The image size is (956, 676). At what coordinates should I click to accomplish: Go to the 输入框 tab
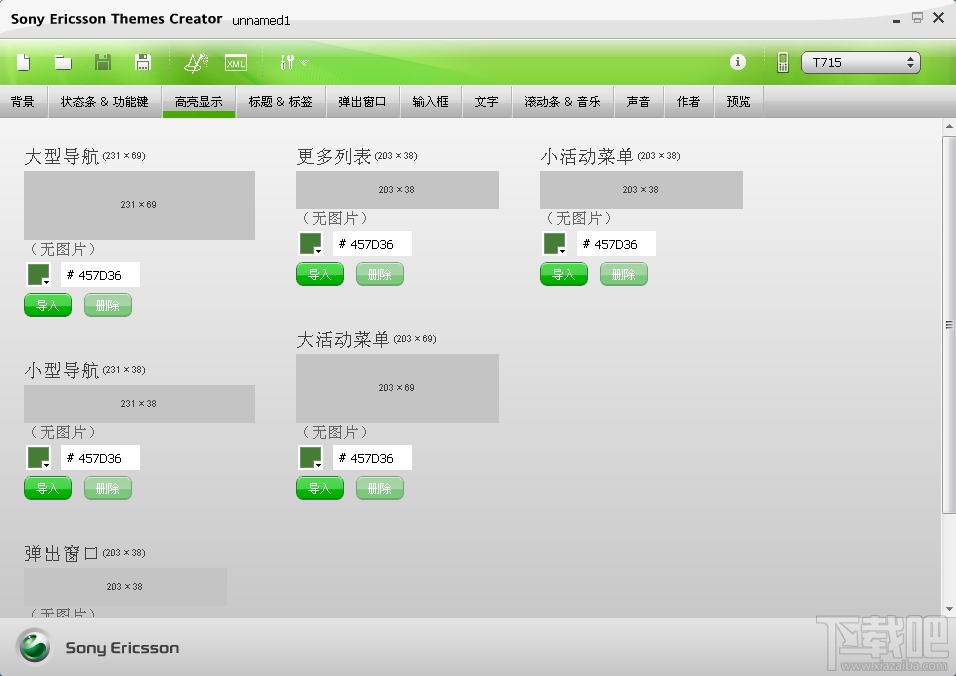pos(431,102)
